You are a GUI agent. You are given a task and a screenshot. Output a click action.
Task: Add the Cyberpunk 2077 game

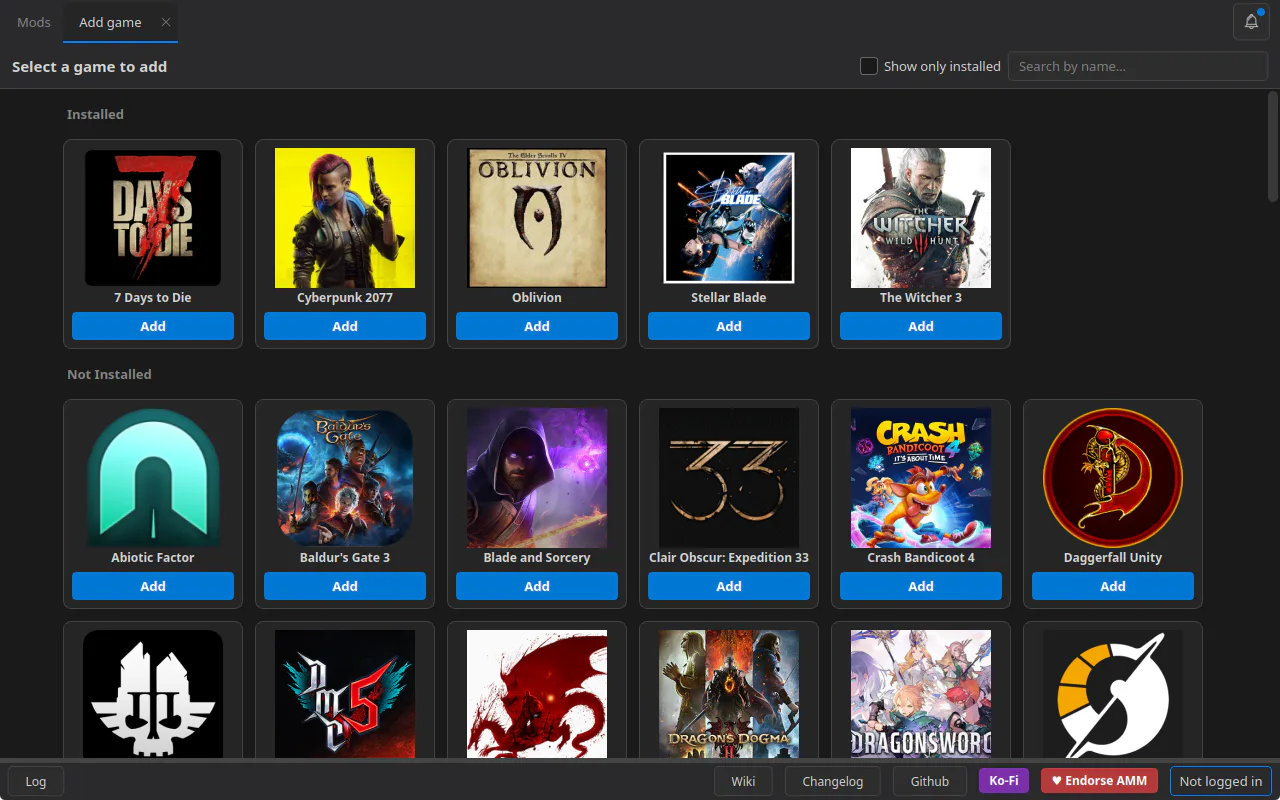point(345,326)
